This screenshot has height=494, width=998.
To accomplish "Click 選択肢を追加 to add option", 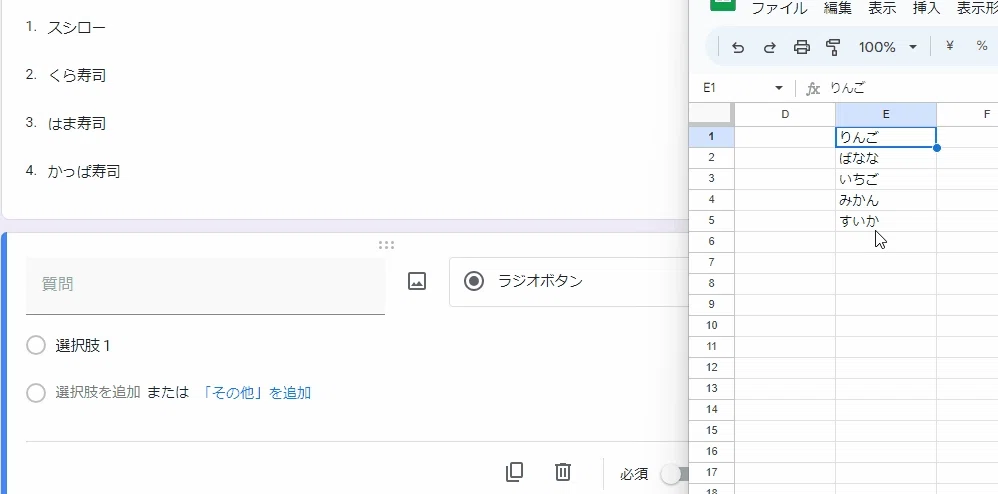I will 97,393.
